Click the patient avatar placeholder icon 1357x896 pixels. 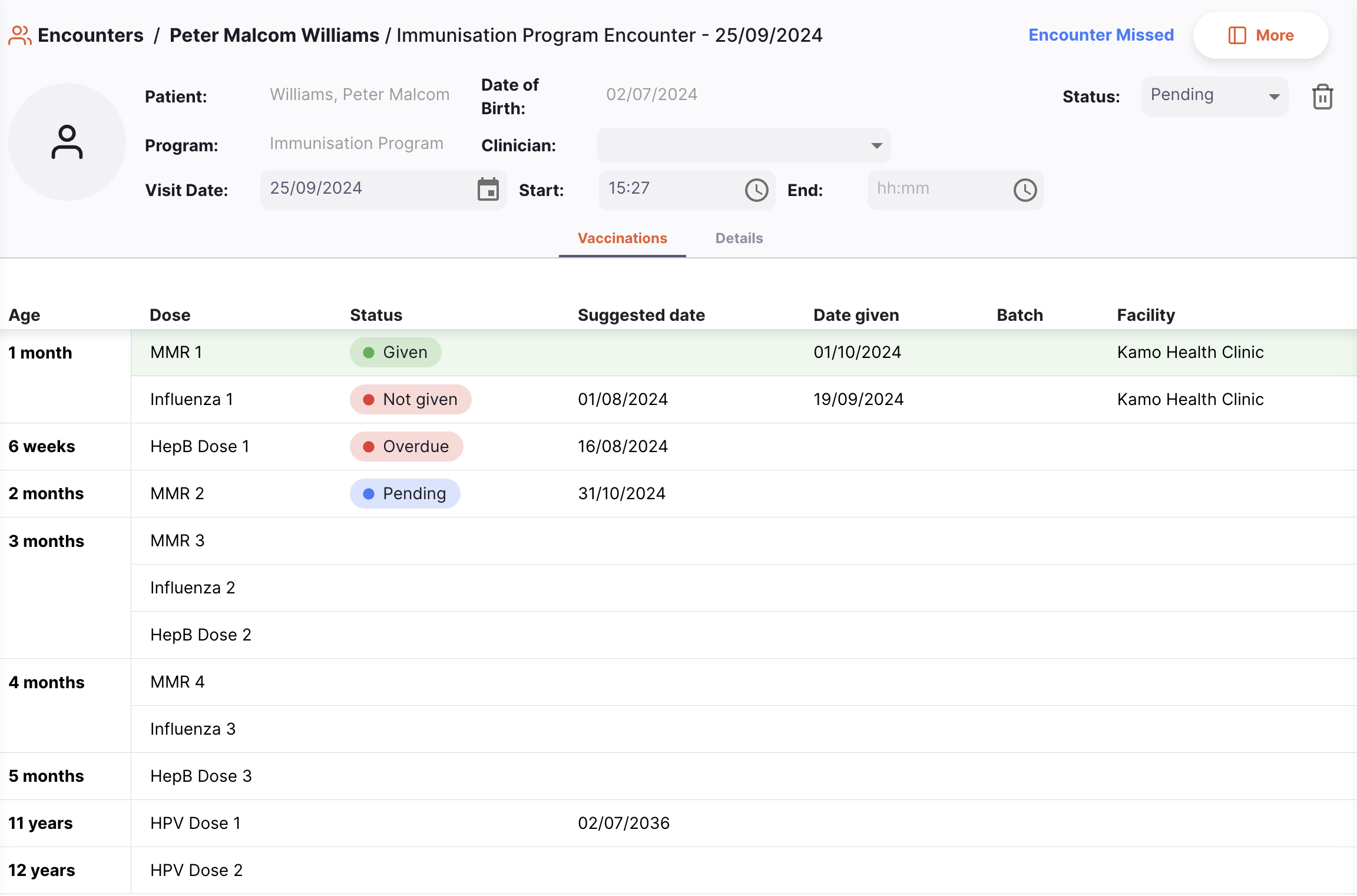click(67, 142)
